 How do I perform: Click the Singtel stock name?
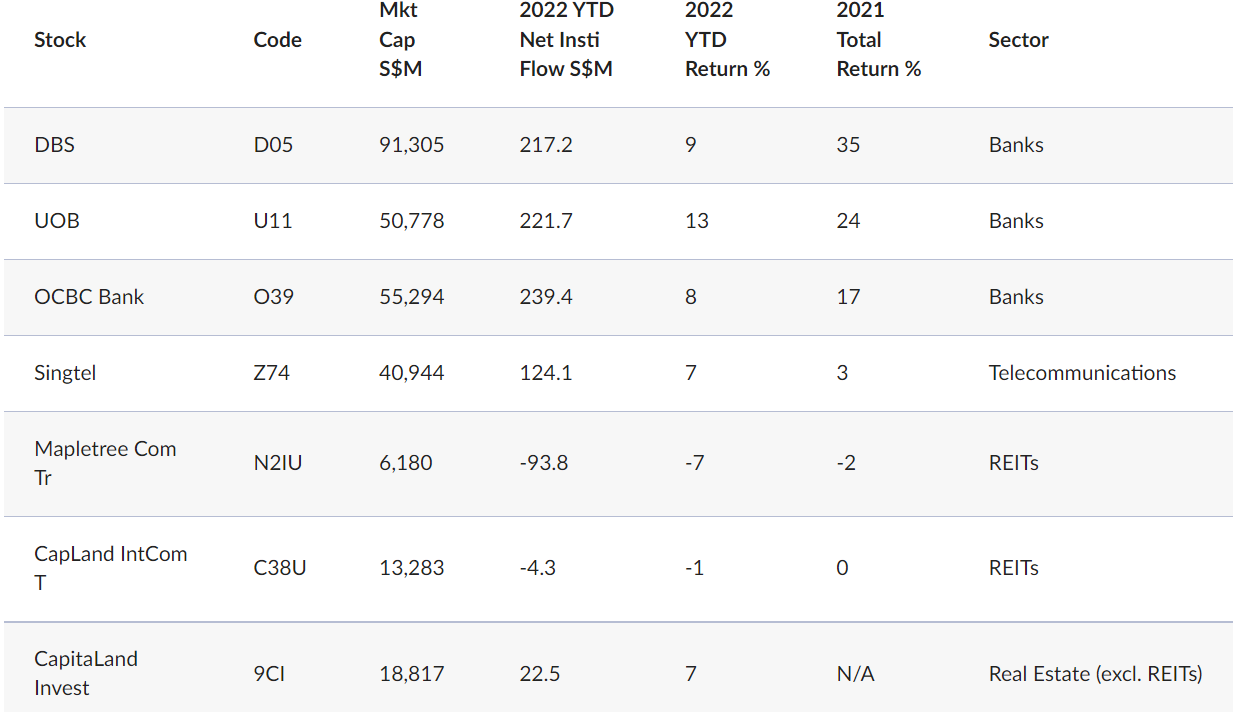[x=65, y=373]
